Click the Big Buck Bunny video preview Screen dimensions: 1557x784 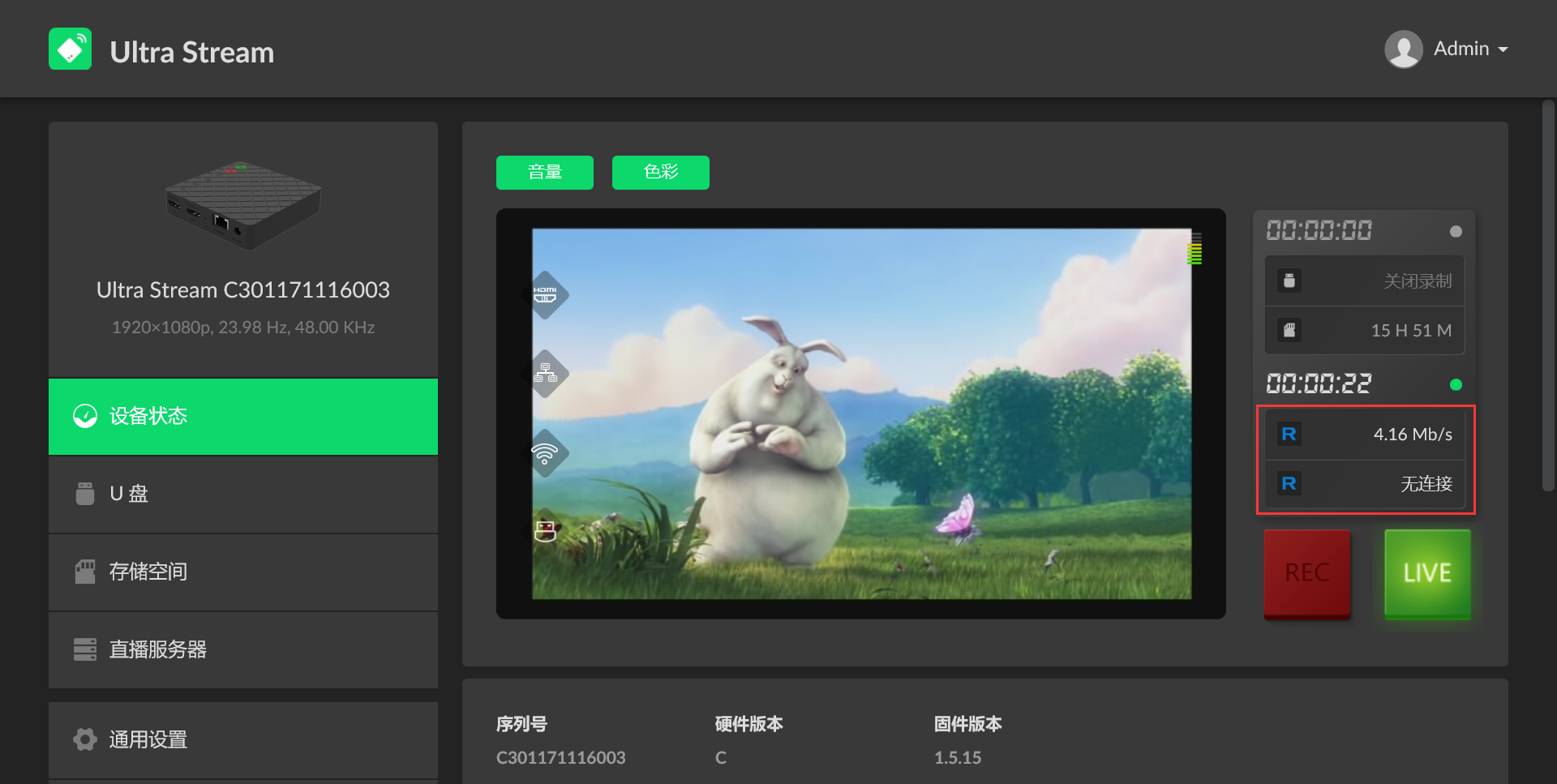861,413
